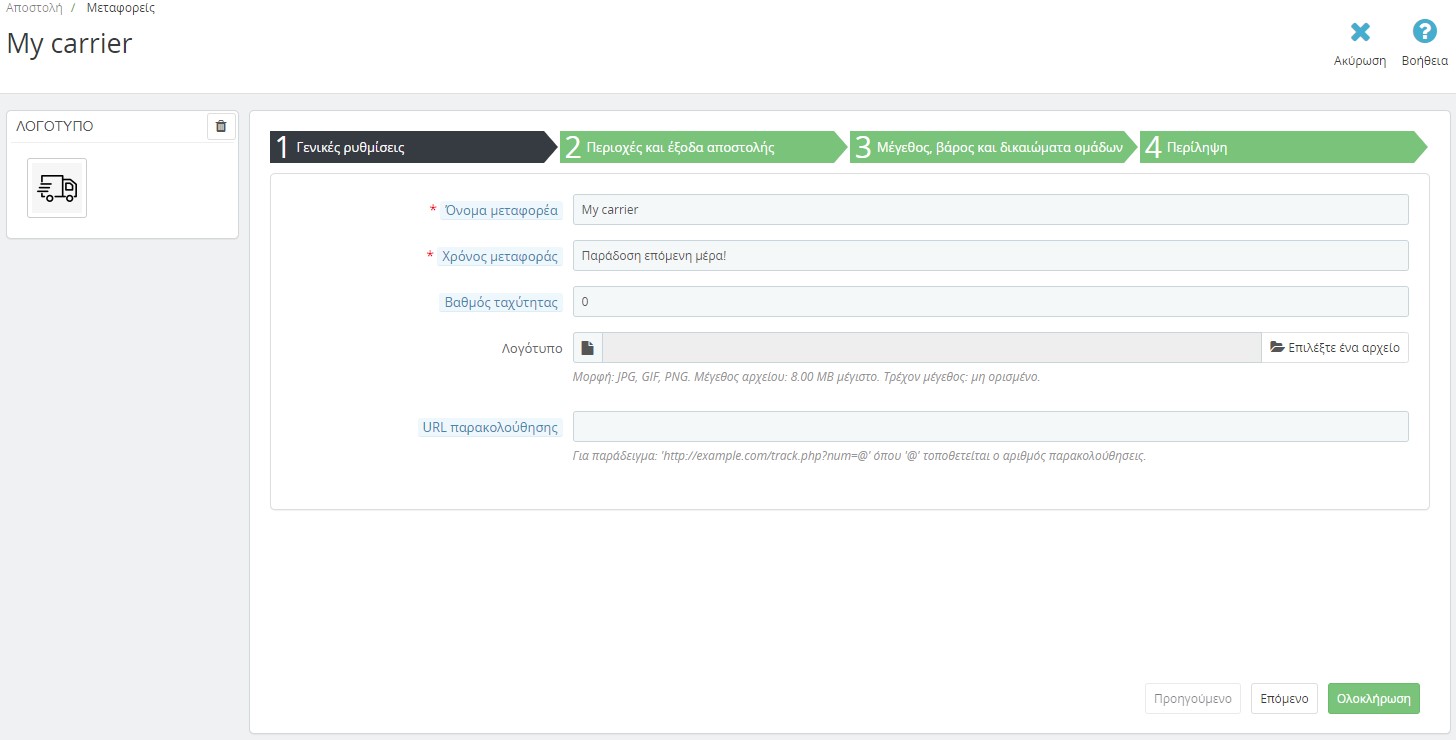Open step 4 Περίληψη tab
This screenshot has width=1456, height=740.
[x=1280, y=147]
